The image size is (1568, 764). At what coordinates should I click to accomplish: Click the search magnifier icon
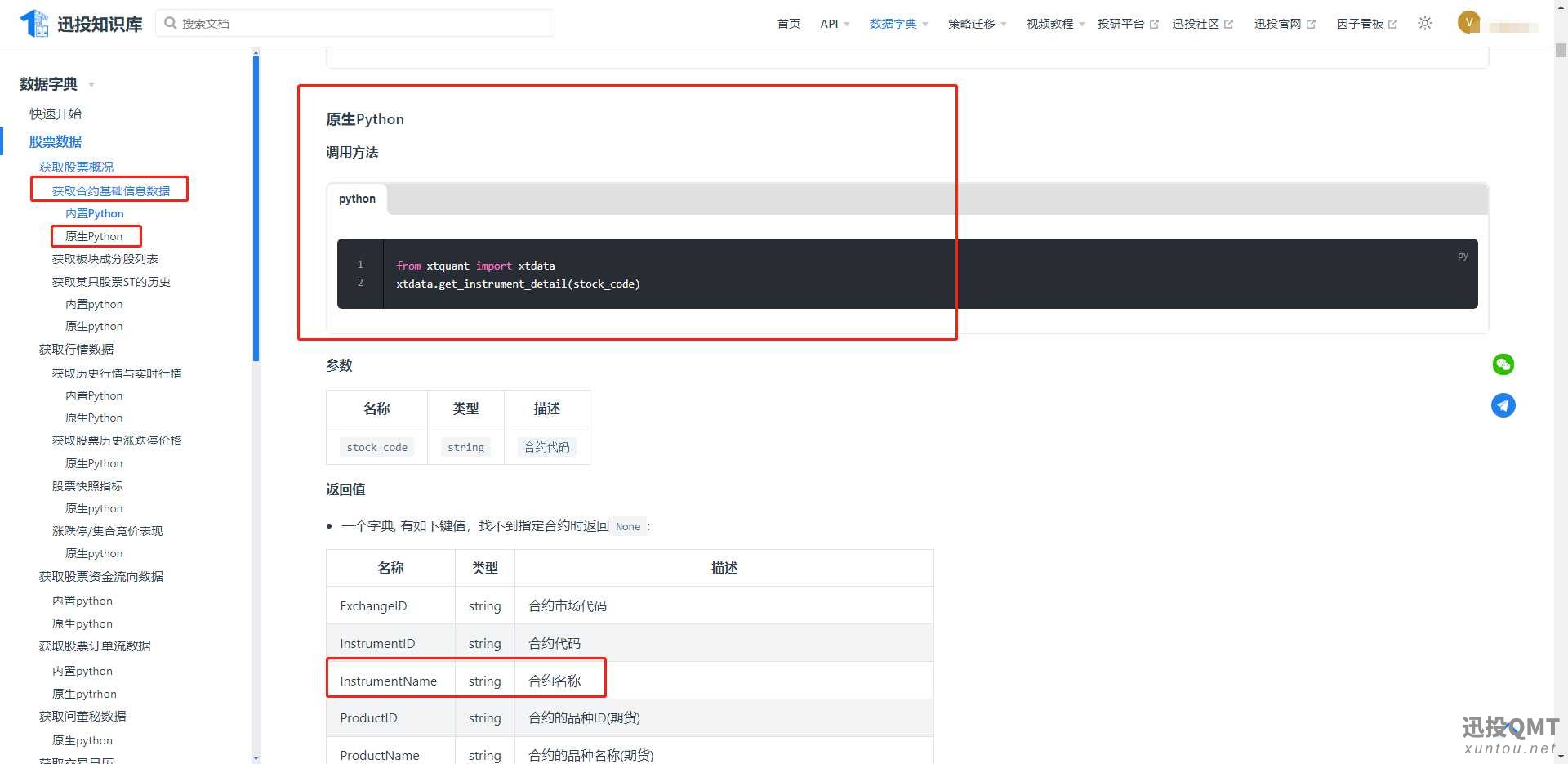click(x=171, y=23)
